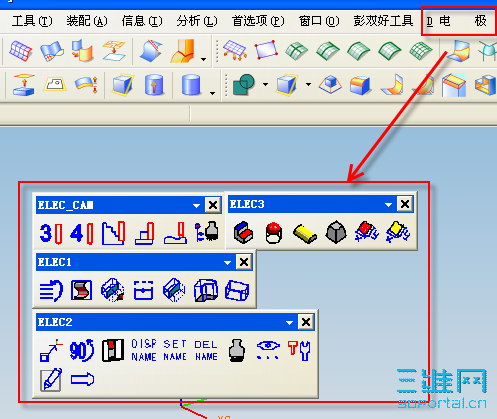497x419 pixels.
Task: Toggle the eye visibility icon in ELEC2
Action: 268,349
